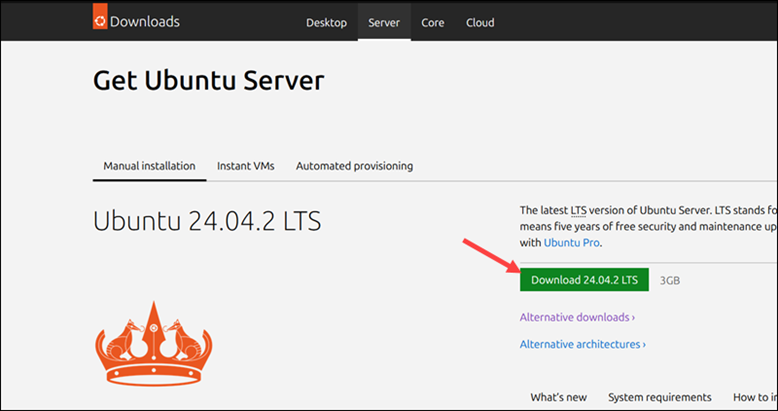Switch to the Instant VMs tab

pyautogui.click(x=246, y=166)
